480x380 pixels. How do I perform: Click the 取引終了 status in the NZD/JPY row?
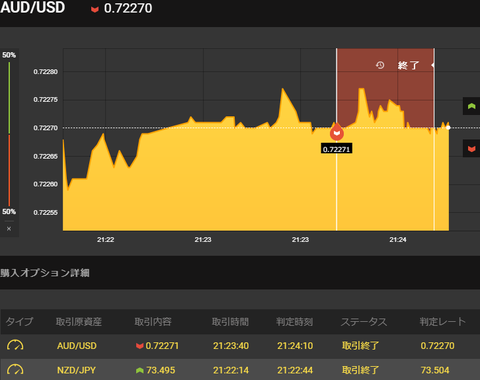pyautogui.click(x=360, y=370)
